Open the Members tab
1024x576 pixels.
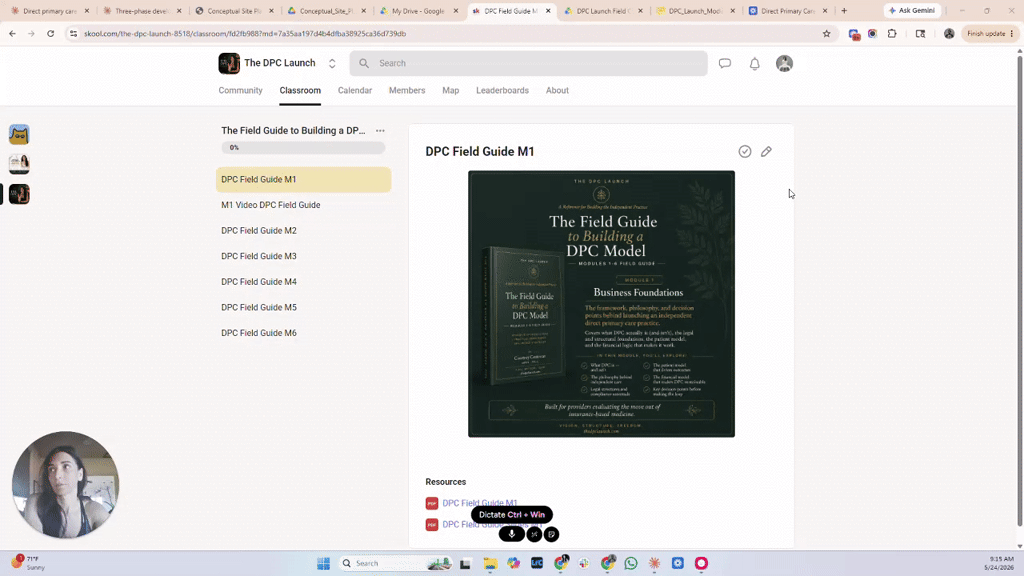pyautogui.click(x=407, y=90)
